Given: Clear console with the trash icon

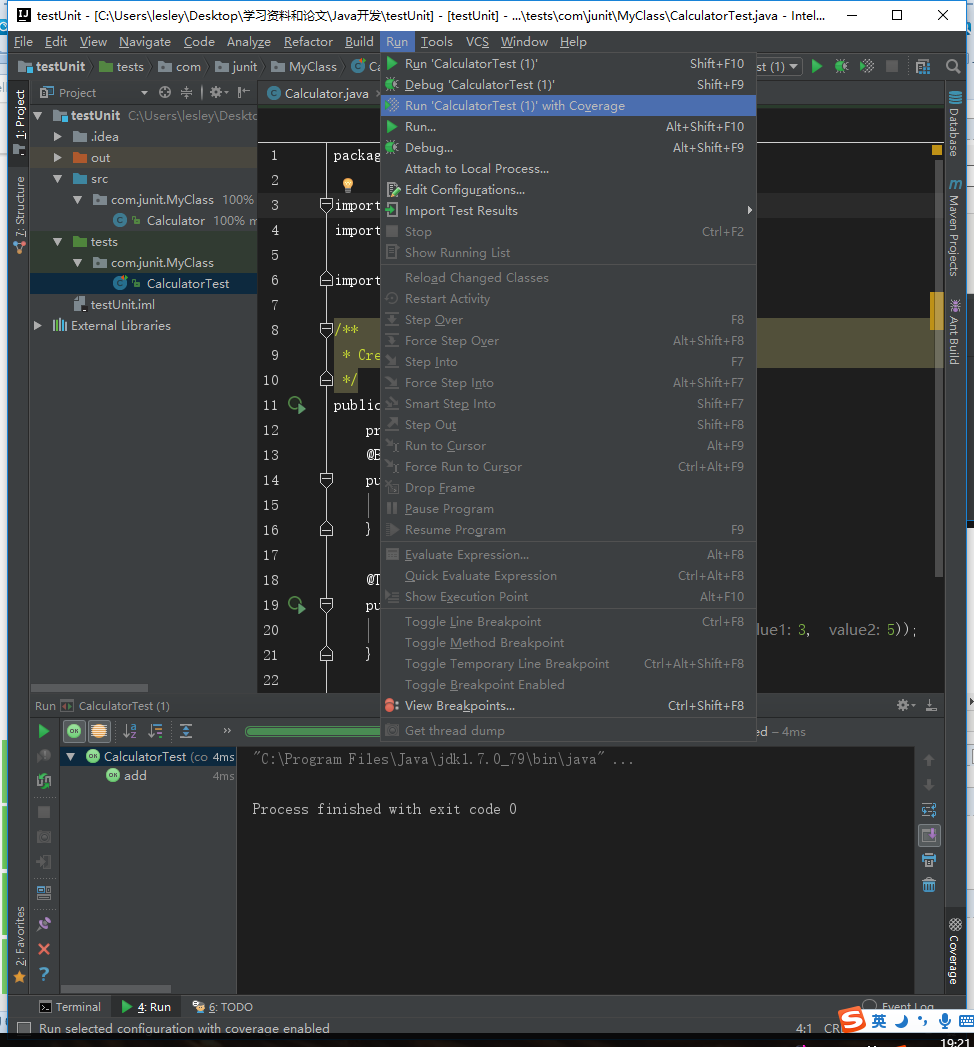Looking at the screenshot, I should [929, 885].
